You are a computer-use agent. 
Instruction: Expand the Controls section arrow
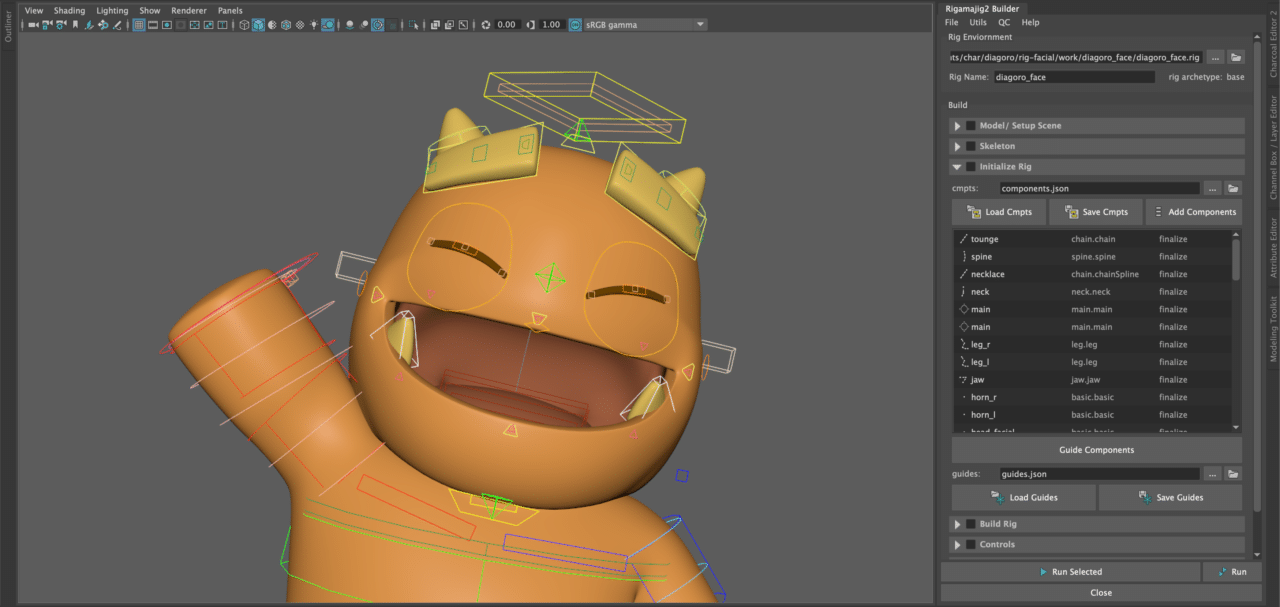point(957,545)
